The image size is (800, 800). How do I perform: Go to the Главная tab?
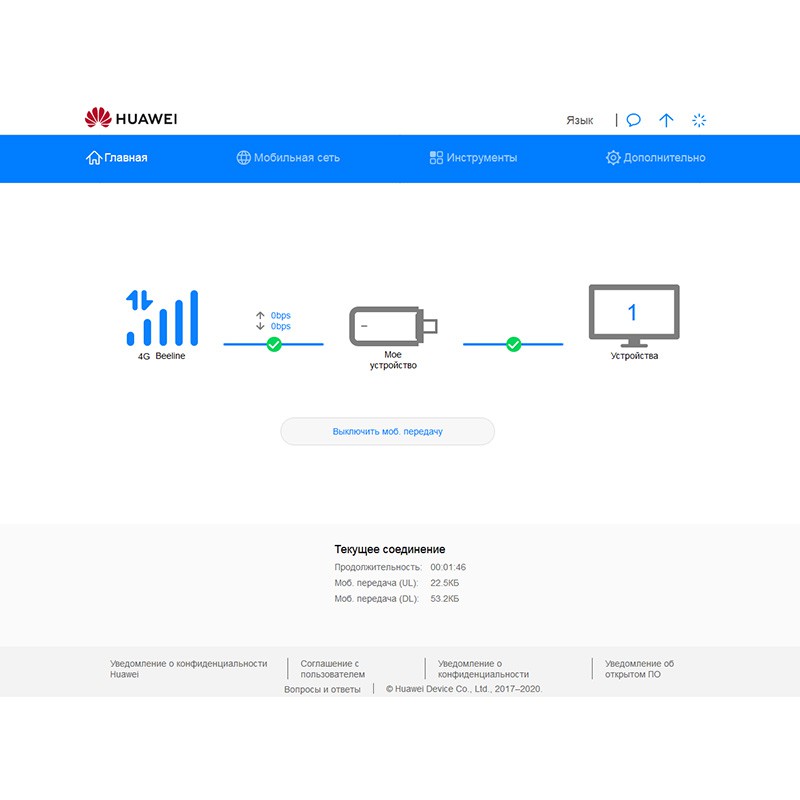point(117,158)
